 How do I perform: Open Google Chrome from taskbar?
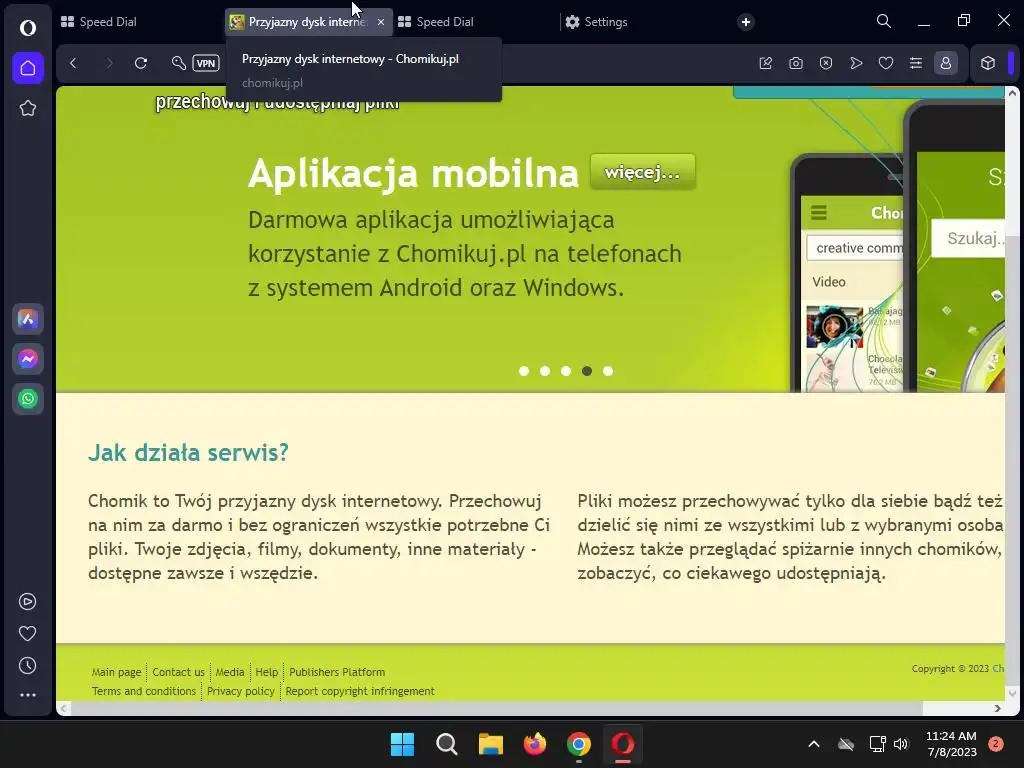pos(579,744)
